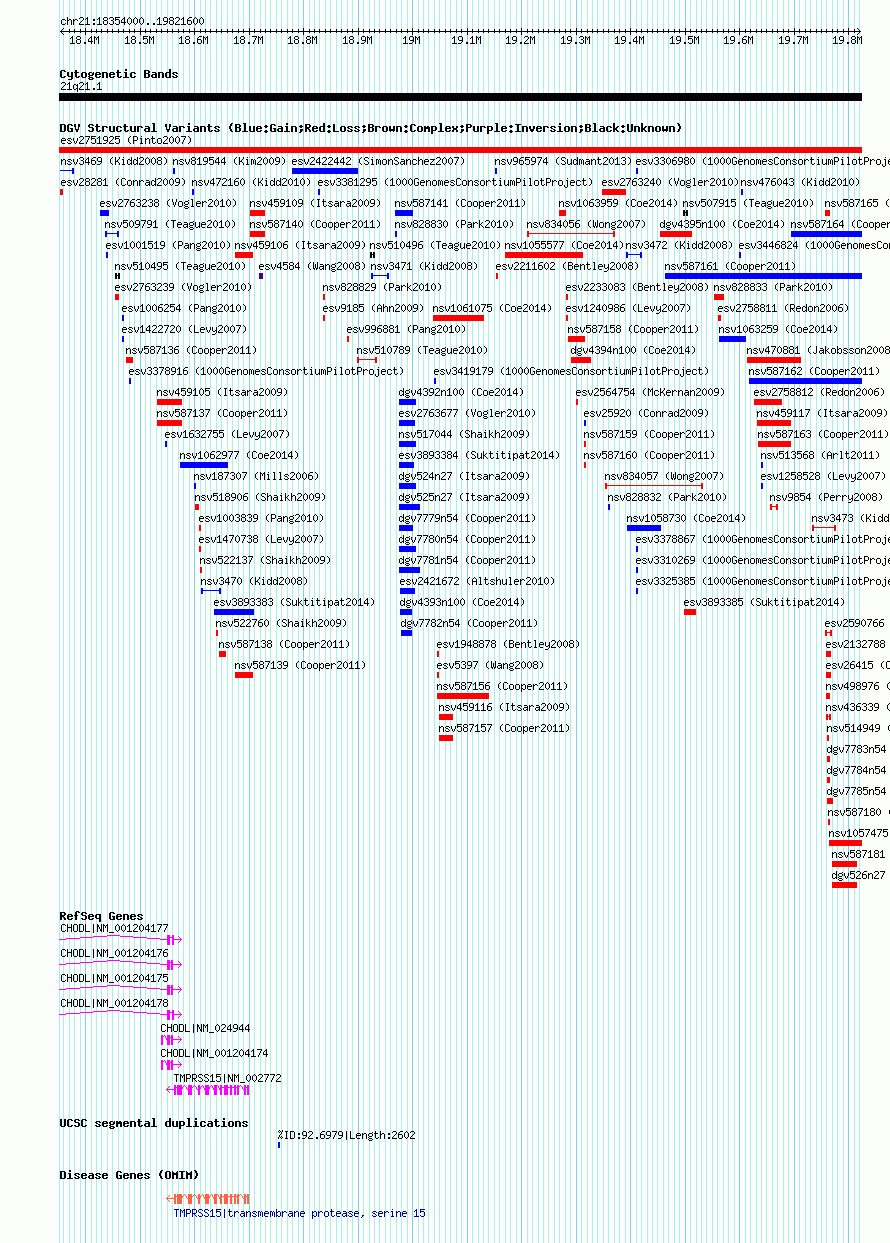This screenshot has width=890, height=1243.
Task: Select esv5397 (Wang2008) variant
Action: pyautogui.click(x=490, y=665)
